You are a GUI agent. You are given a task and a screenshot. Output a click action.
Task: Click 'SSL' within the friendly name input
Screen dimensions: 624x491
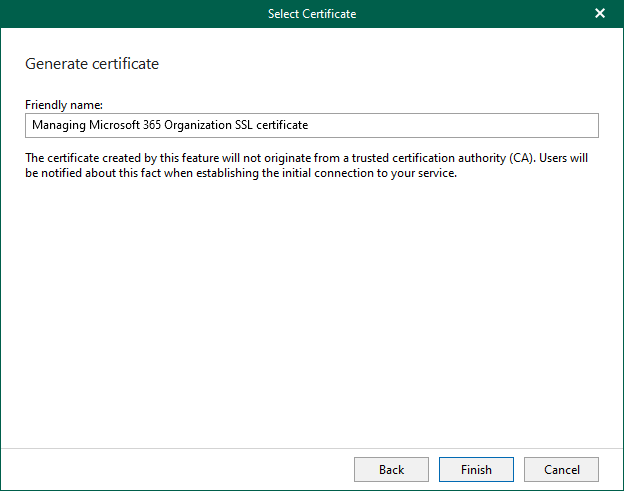click(x=245, y=125)
